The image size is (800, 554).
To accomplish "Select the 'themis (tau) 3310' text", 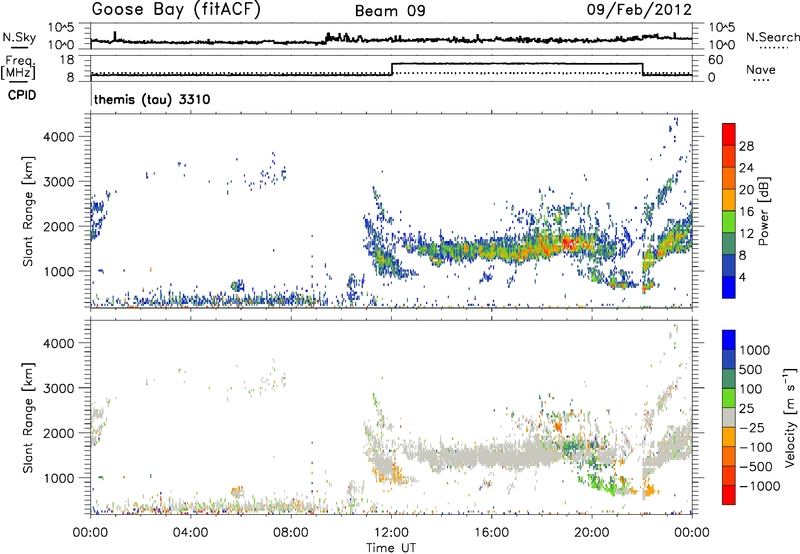I will 152,99.
